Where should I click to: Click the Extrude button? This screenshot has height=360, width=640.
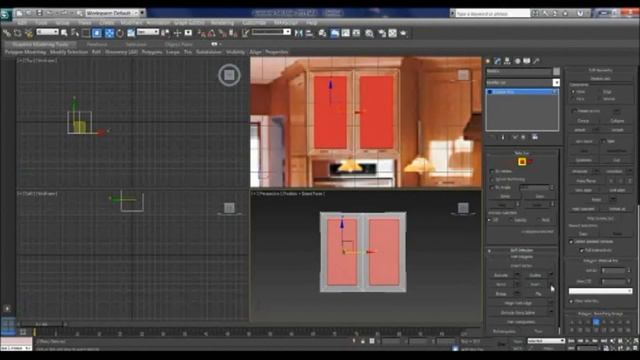501,276
